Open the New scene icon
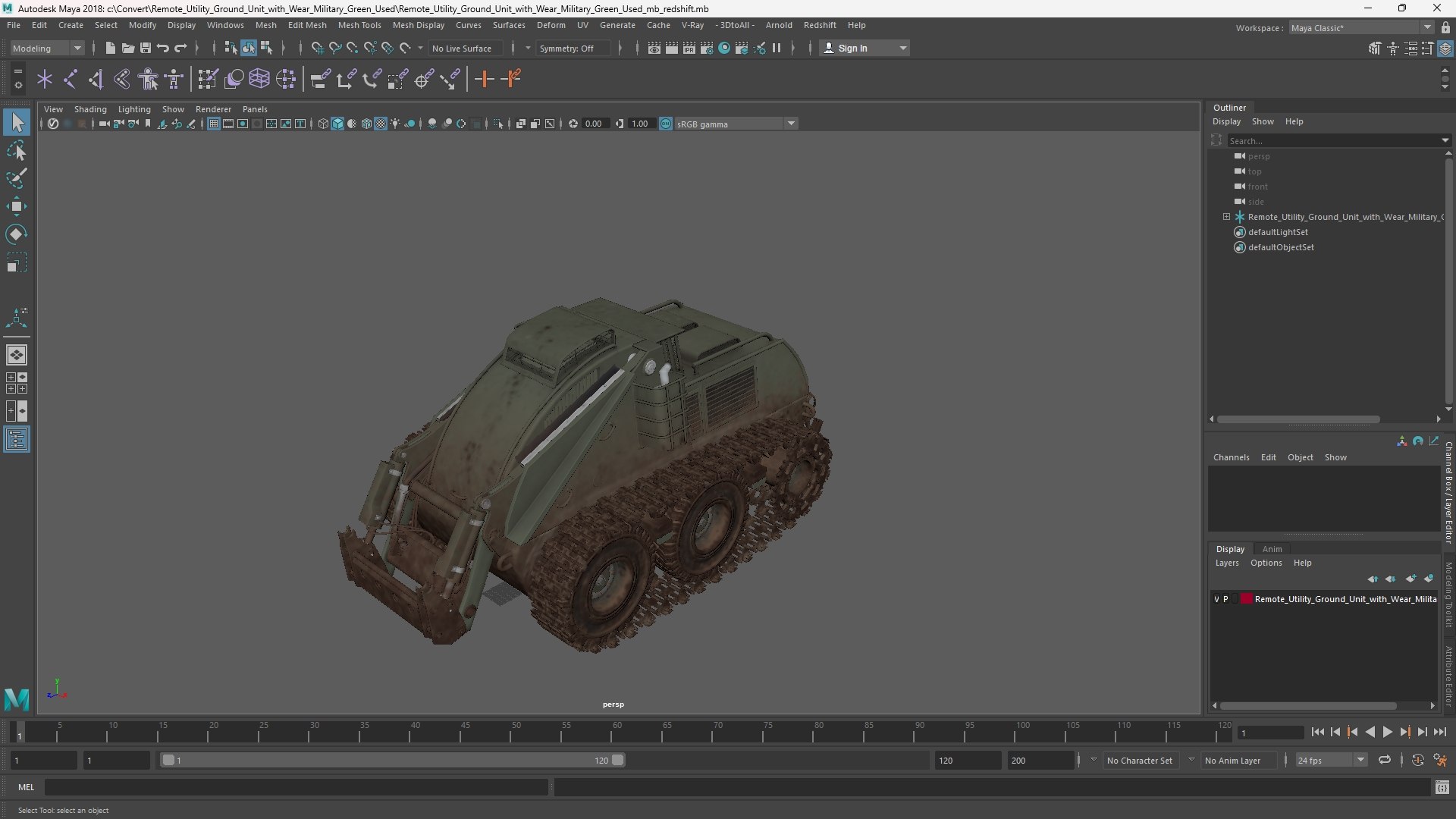 coord(110,48)
